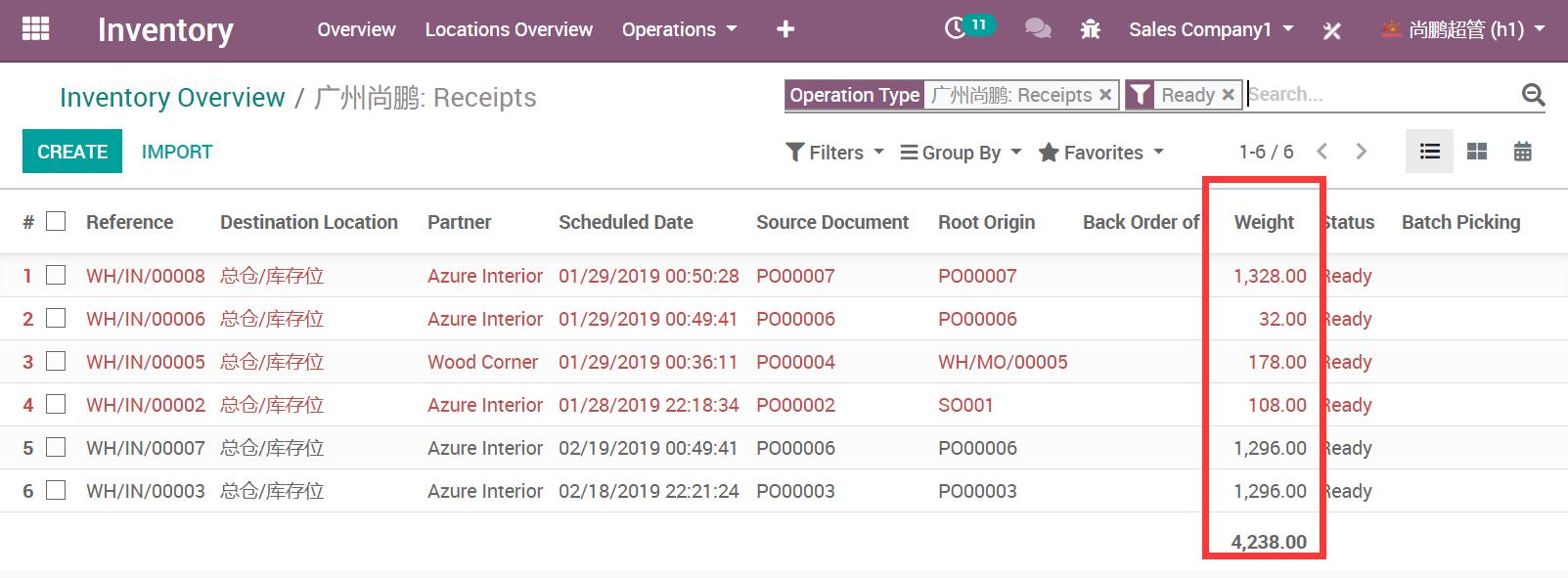The width and height of the screenshot is (1568, 578).
Task: Check the select-all header checkbox
Action: (57, 222)
